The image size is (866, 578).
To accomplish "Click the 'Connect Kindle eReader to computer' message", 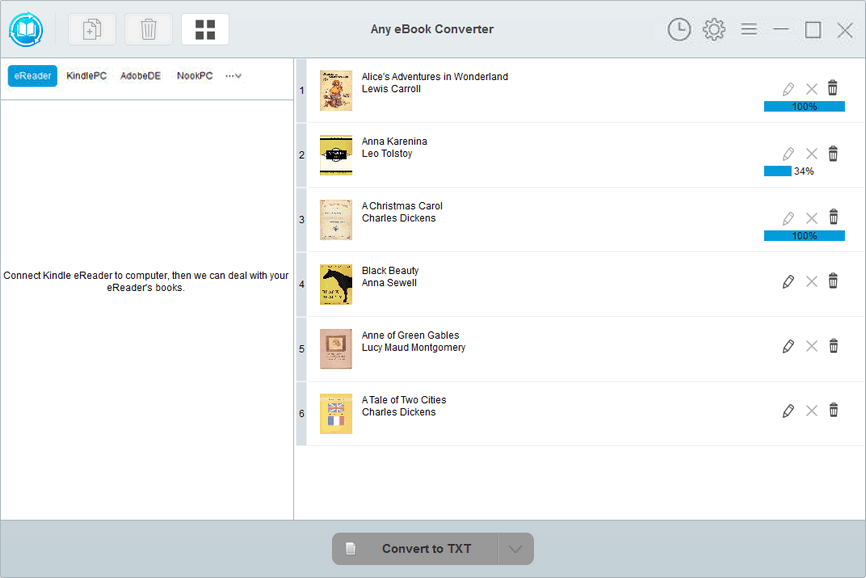I will click(x=146, y=282).
